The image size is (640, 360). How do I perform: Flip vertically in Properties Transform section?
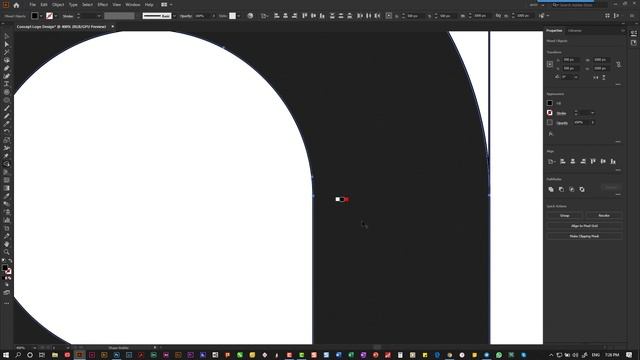pos(604,77)
